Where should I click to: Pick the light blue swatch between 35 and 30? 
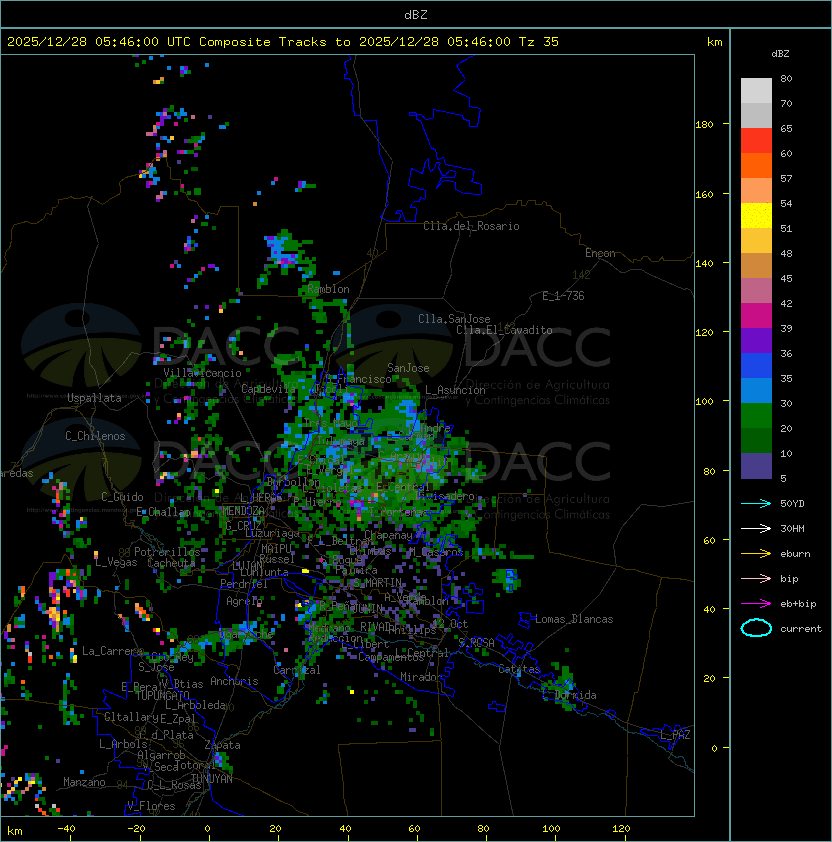point(756,390)
